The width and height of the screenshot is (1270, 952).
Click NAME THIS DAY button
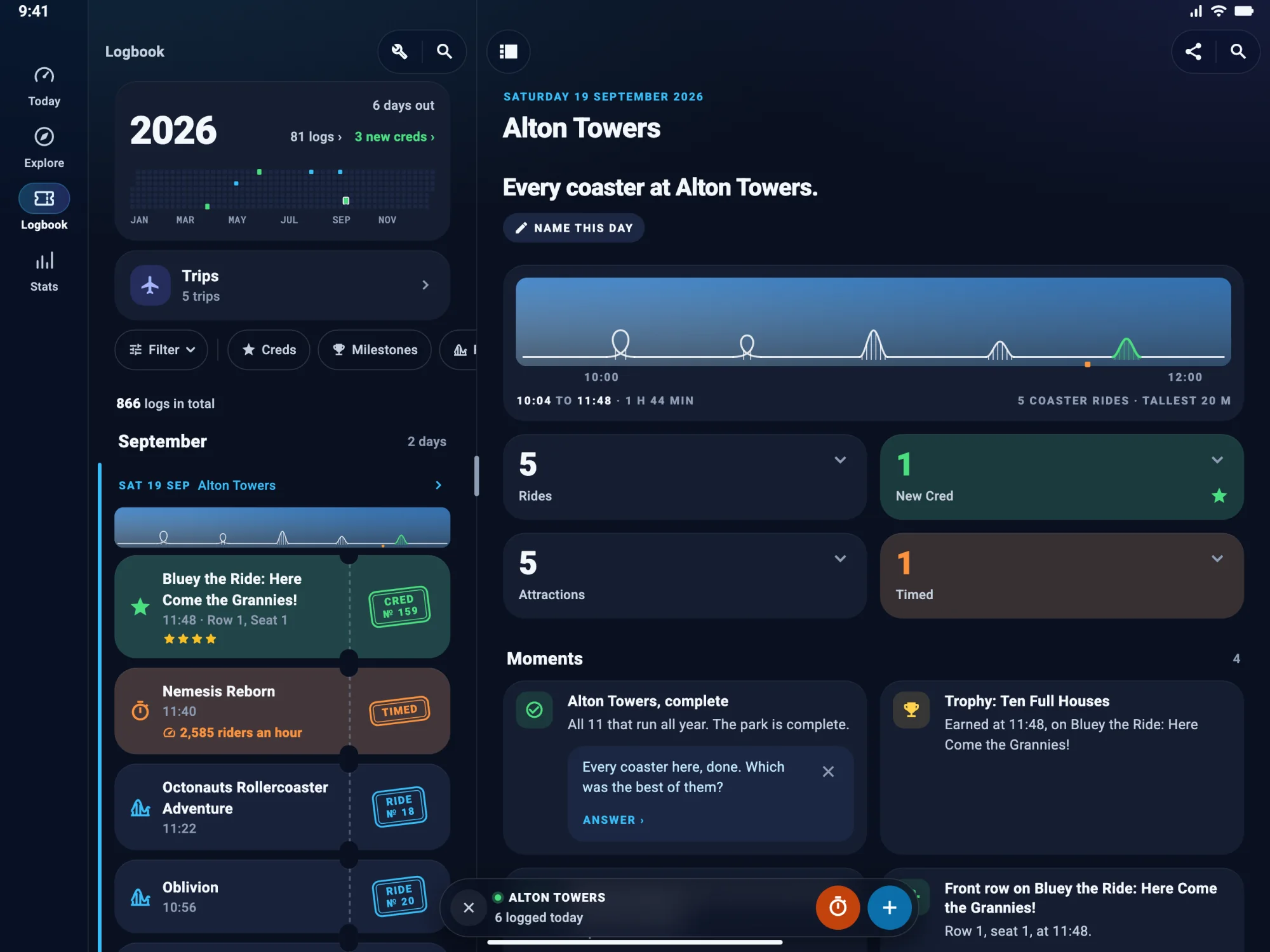coord(573,228)
